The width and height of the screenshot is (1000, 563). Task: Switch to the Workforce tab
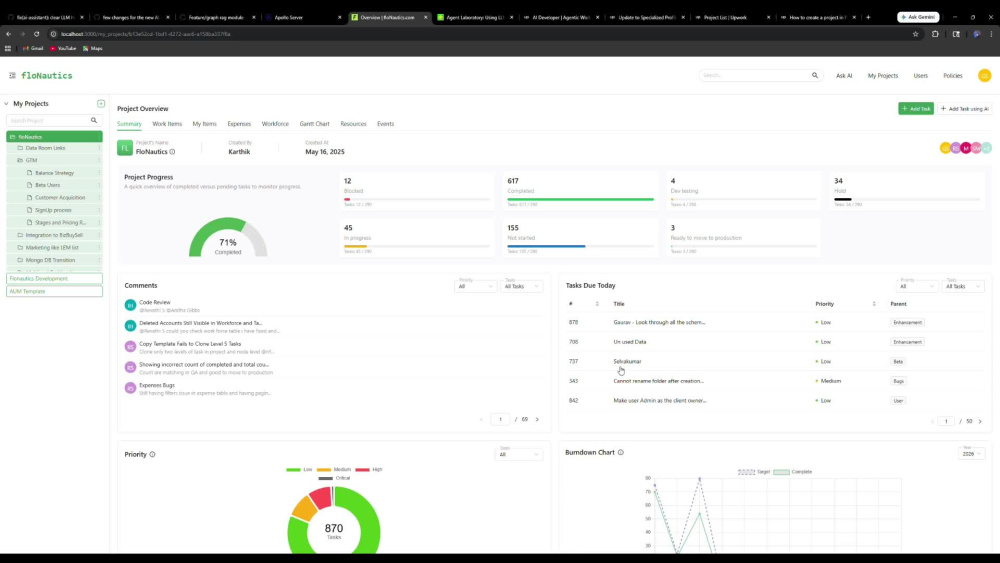(x=275, y=124)
